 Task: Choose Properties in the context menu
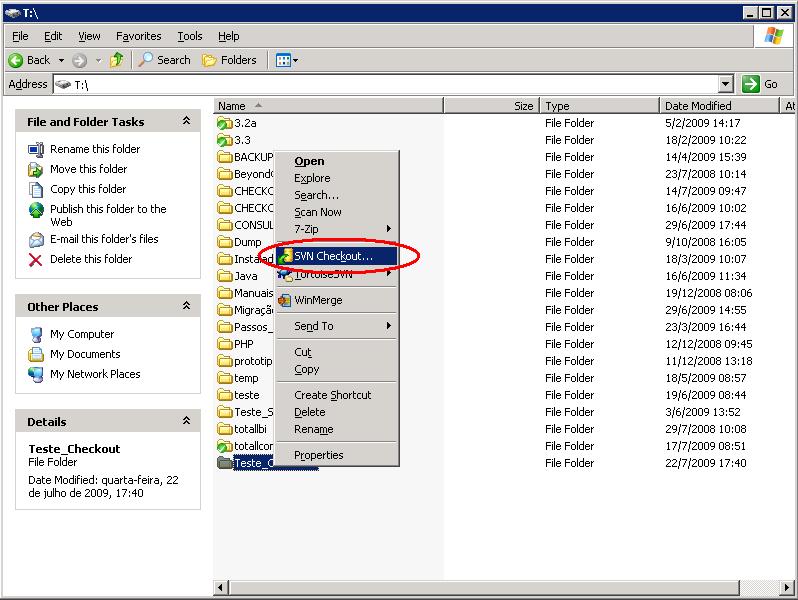[x=336, y=455]
